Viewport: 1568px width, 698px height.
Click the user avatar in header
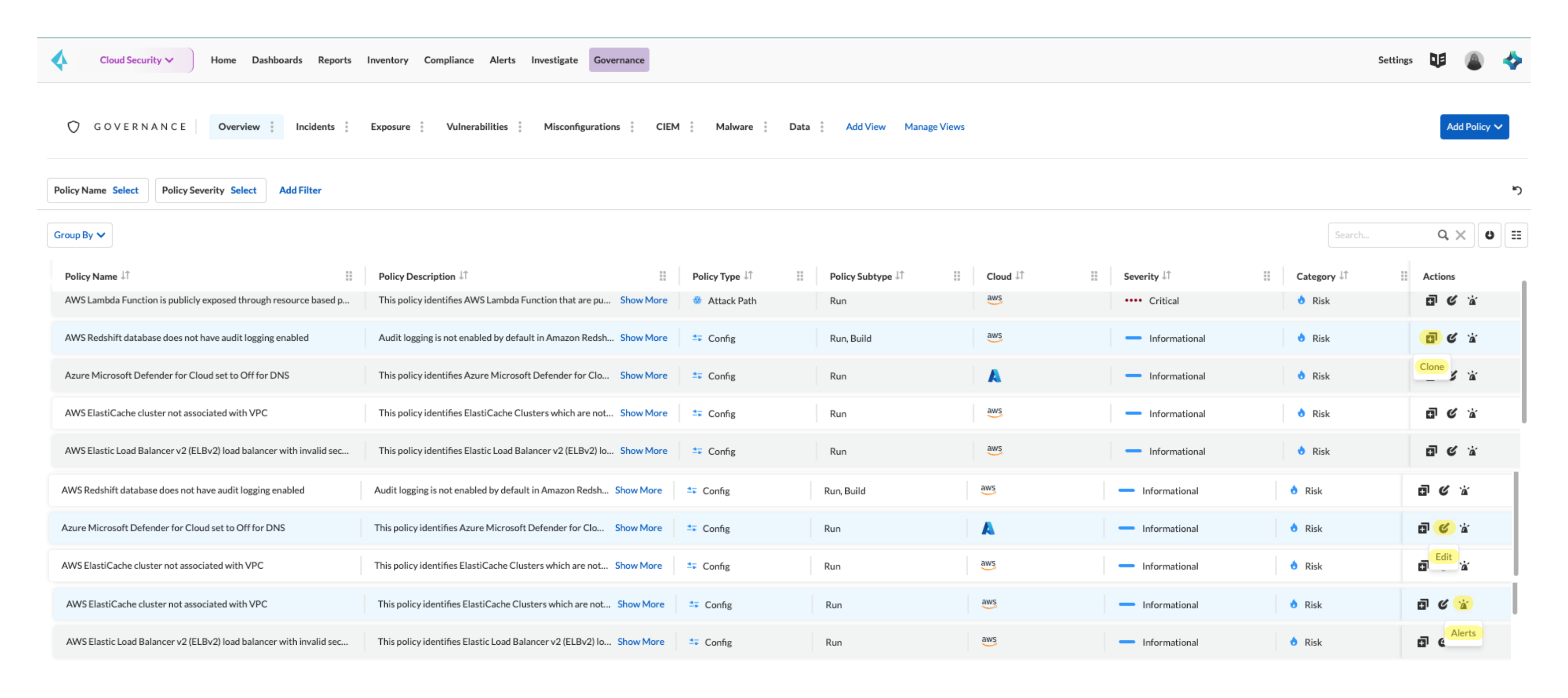1473,60
